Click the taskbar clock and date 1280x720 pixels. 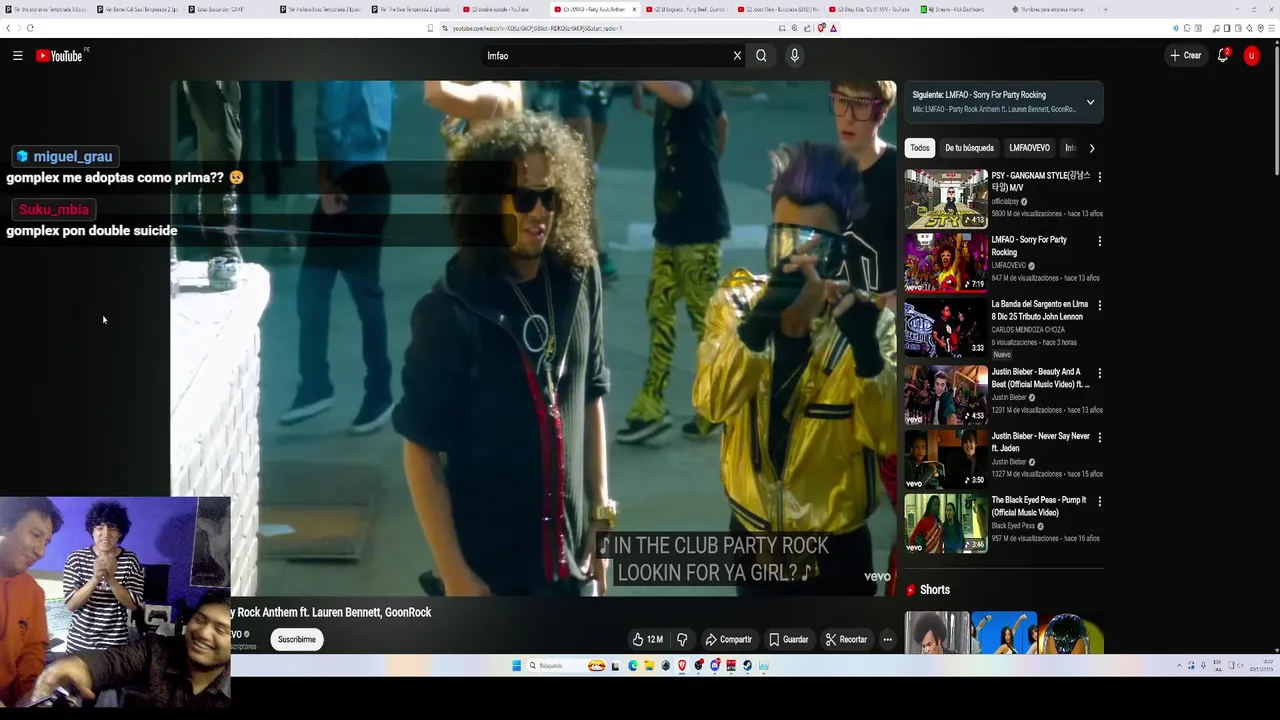click(x=1262, y=666)
